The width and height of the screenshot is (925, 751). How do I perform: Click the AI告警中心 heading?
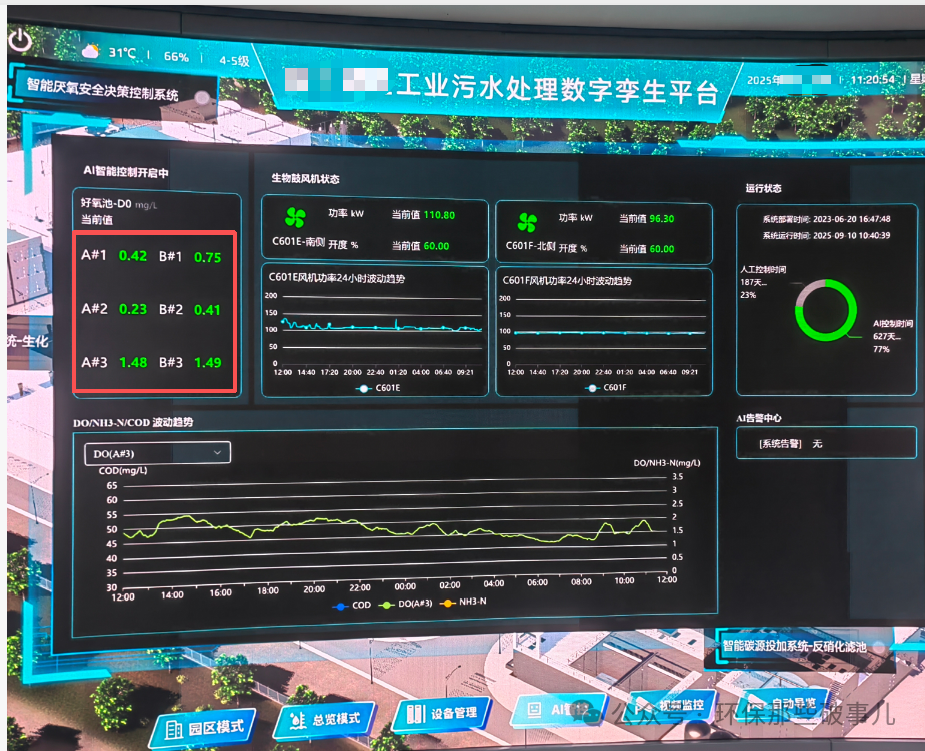tap(759, 418)
